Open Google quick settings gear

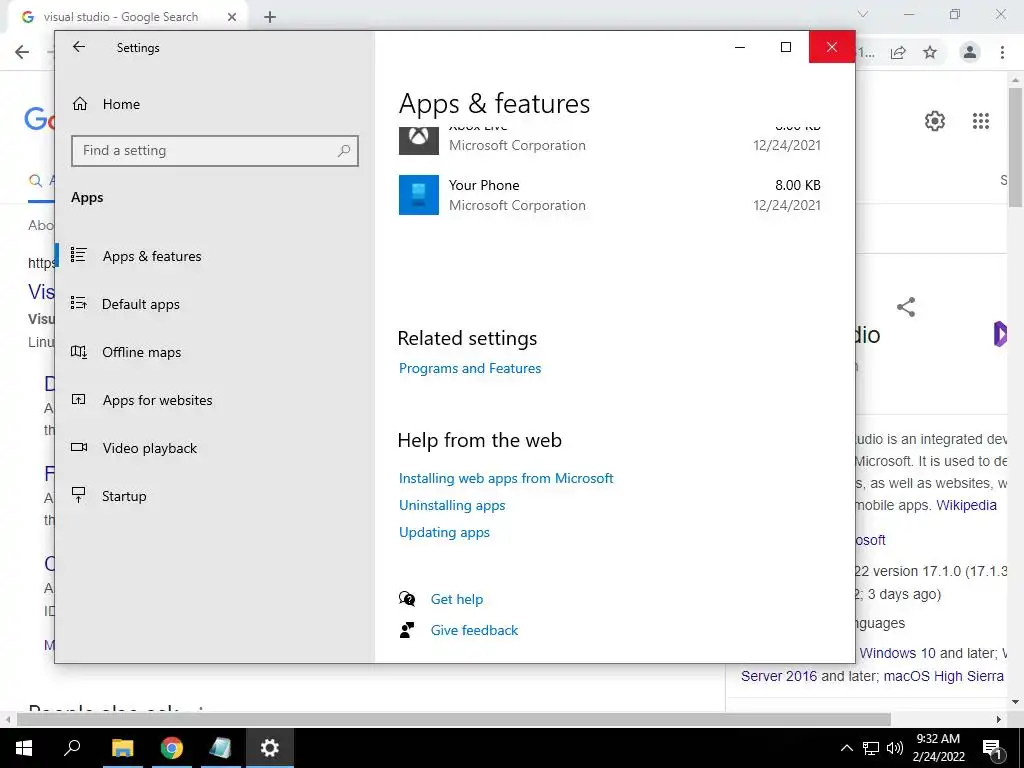coord(935,121)
